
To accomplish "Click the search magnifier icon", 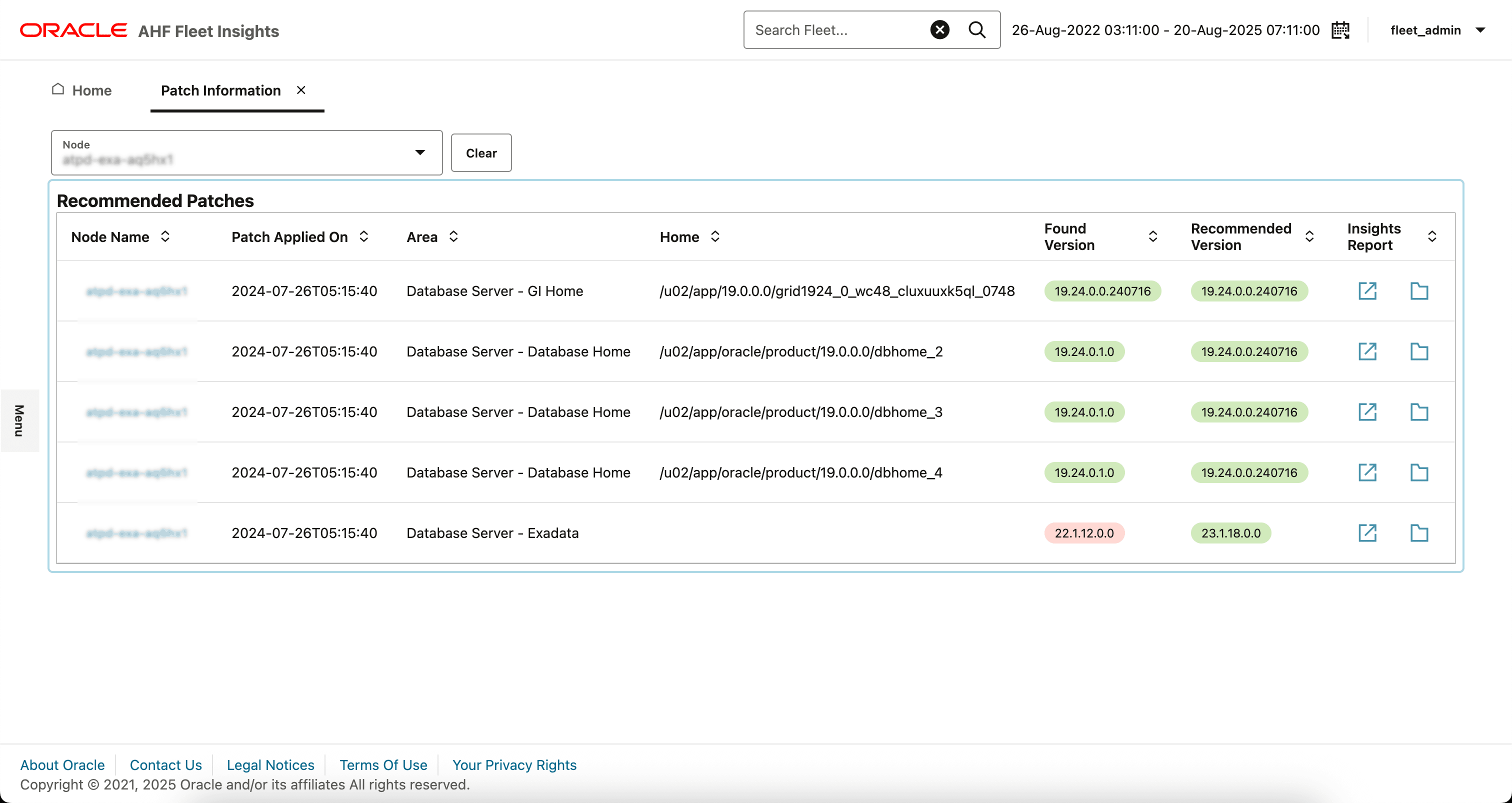I will tap(976, 29).
